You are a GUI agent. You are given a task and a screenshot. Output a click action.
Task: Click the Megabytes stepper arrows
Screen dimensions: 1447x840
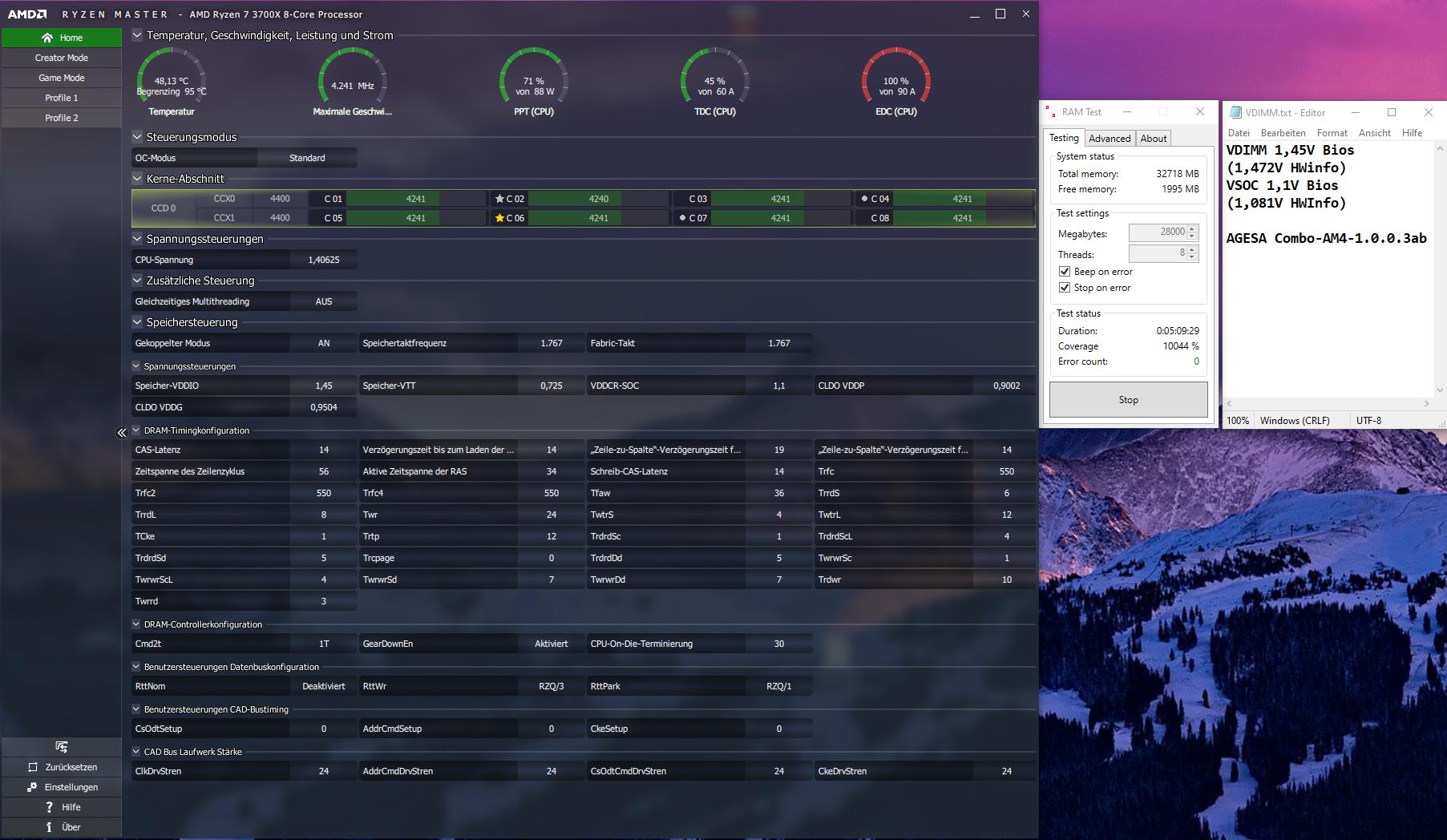pos(1192,232)
